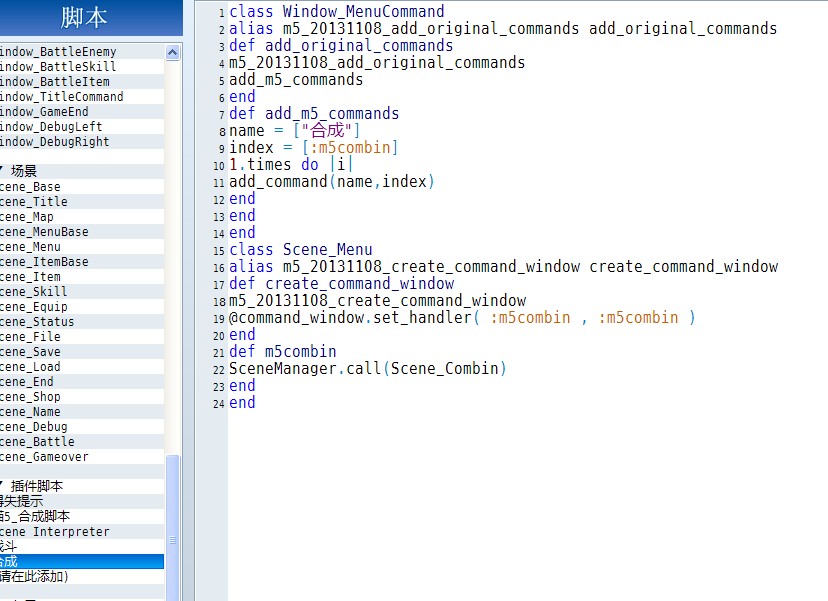Click code line index = [:m5combin]
Image resolution: width=828 pixels, height=601 pixels.
click(x=313, y=148)
